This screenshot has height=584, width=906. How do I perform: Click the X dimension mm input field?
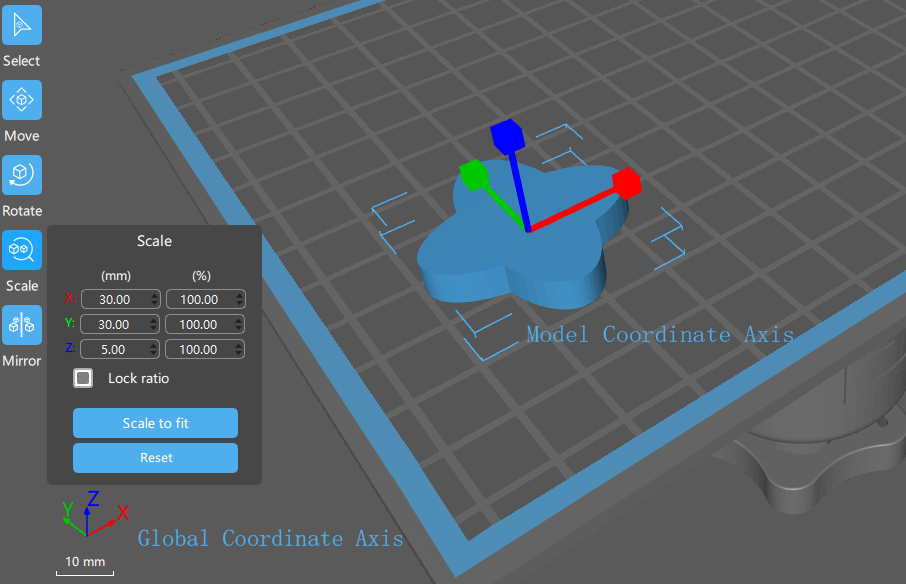click(114, 299)
